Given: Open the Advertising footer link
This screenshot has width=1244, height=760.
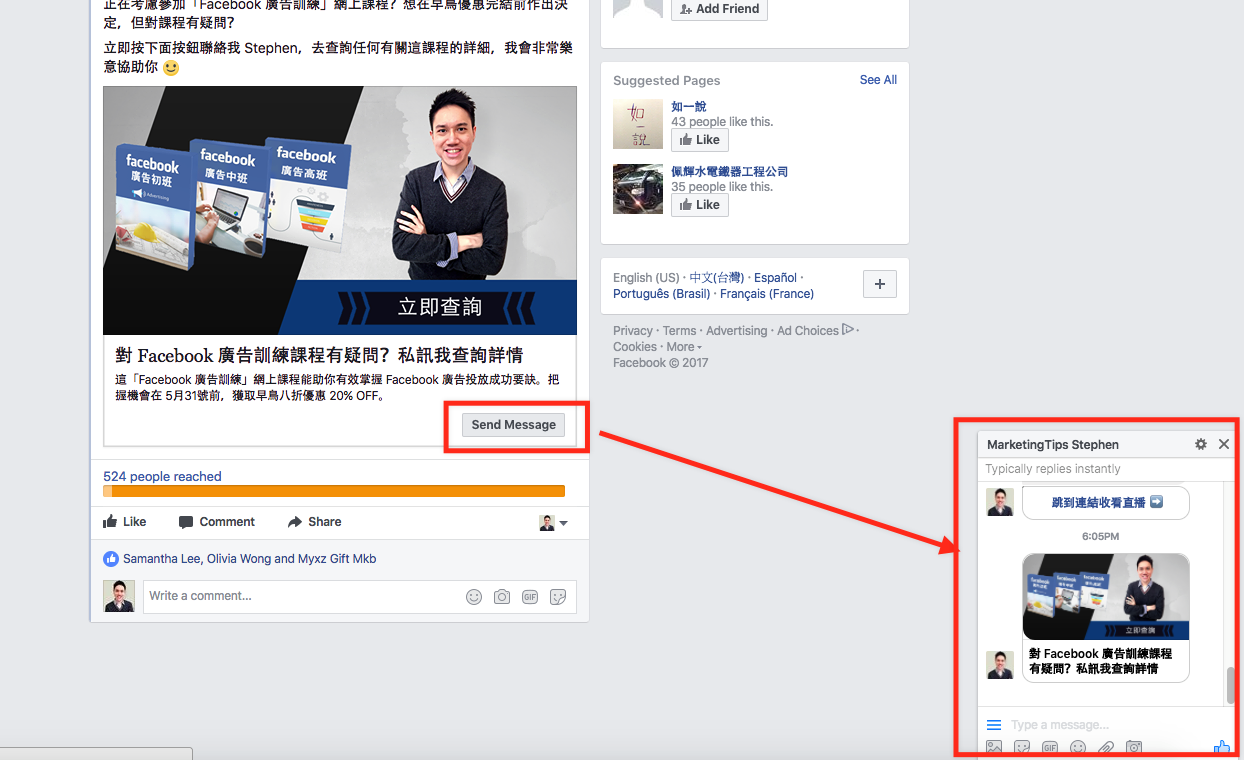Looking at the screenshot, I should click(737, 331).
